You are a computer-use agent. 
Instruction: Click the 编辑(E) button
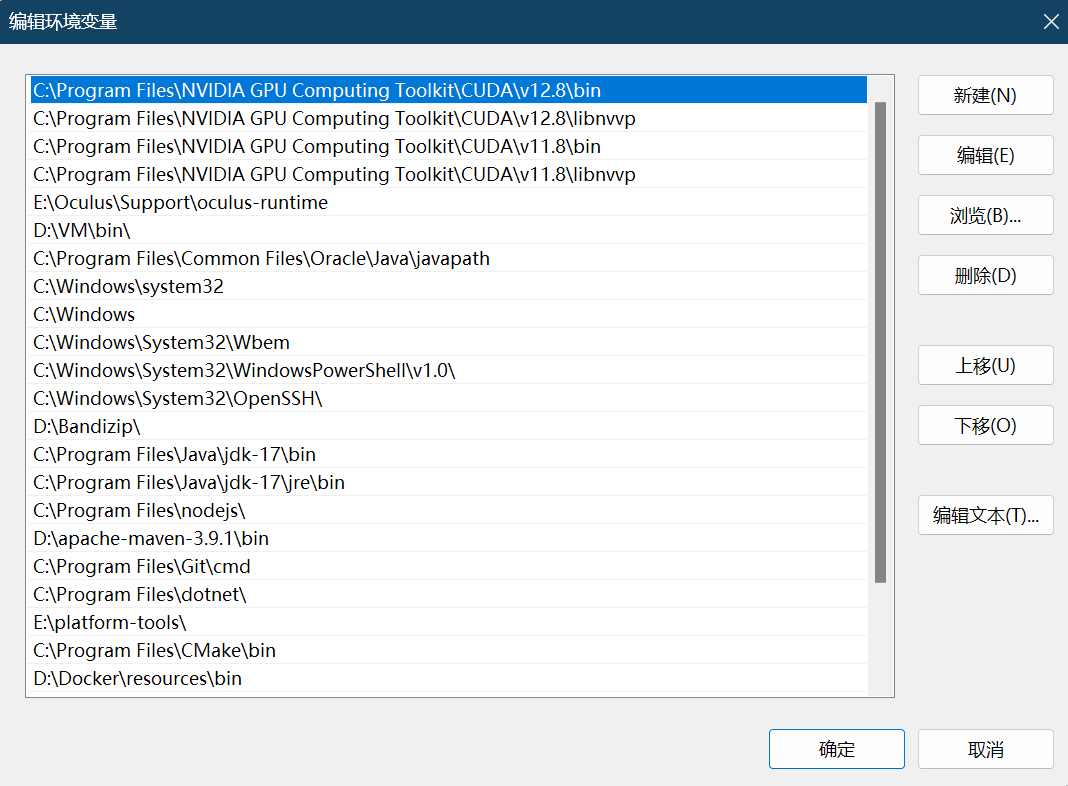click(x=985, y=155)
